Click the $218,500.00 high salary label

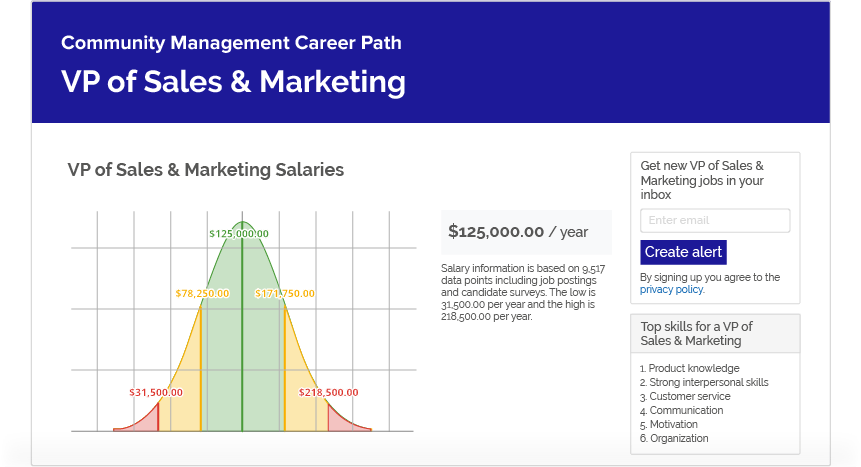point(328,392)
